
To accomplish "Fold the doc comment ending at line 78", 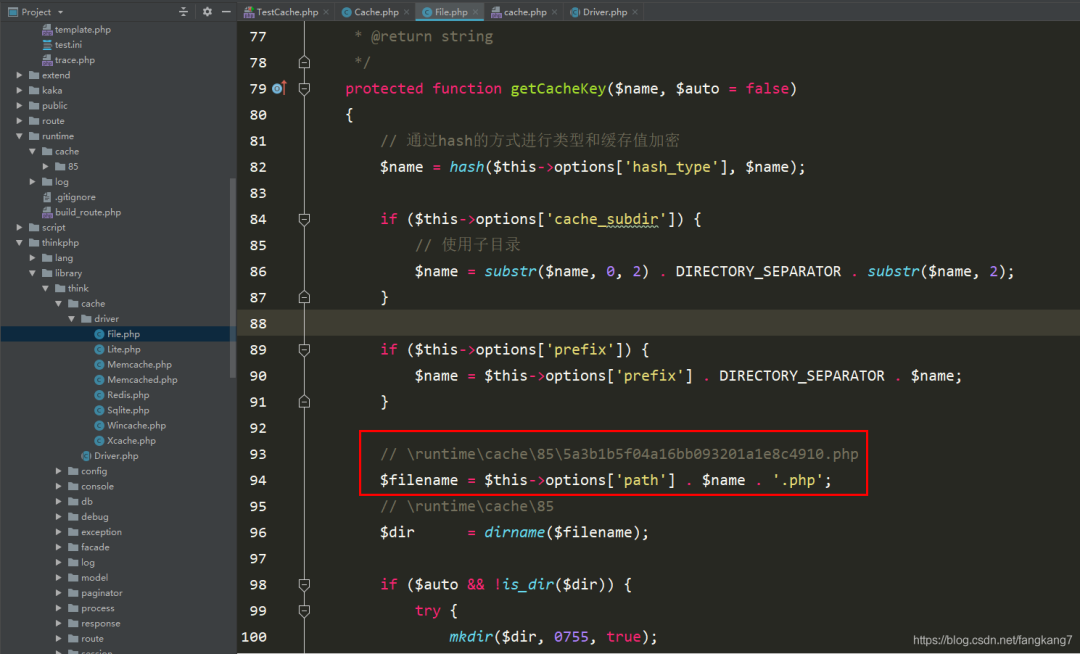I will click(x=304, y=63).
